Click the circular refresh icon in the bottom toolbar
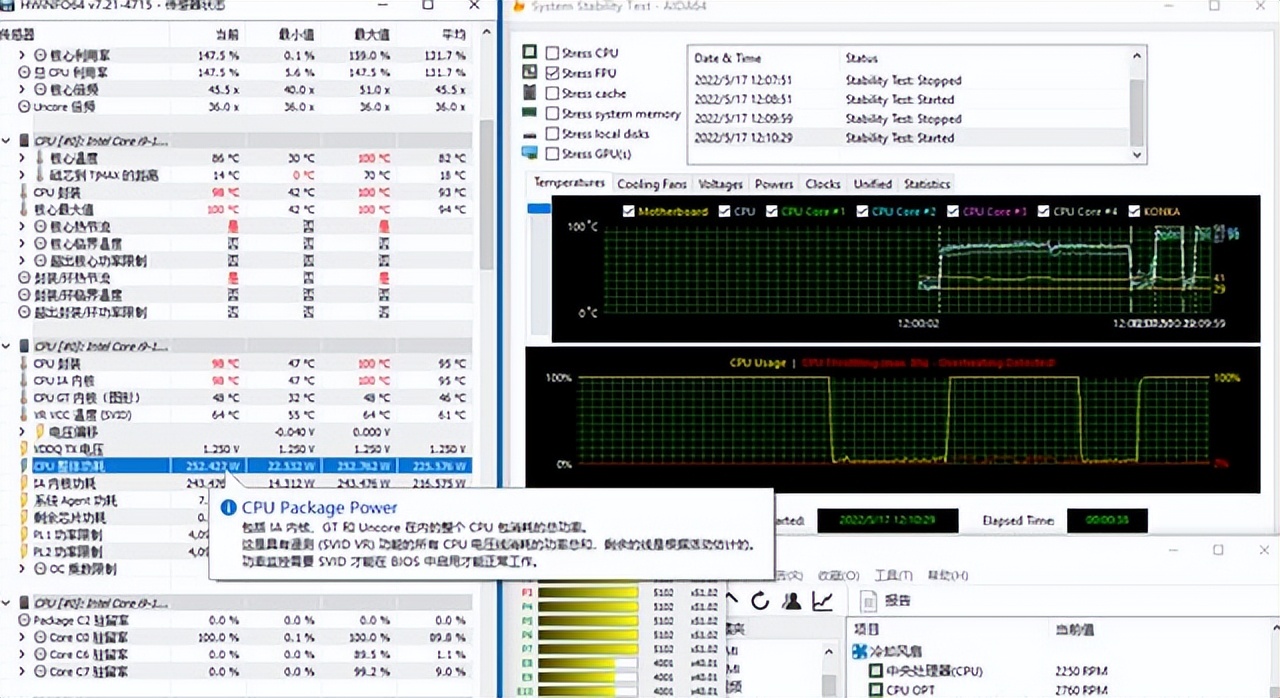The height and width of the screenshot is (698, 1280). pos(760,600)
